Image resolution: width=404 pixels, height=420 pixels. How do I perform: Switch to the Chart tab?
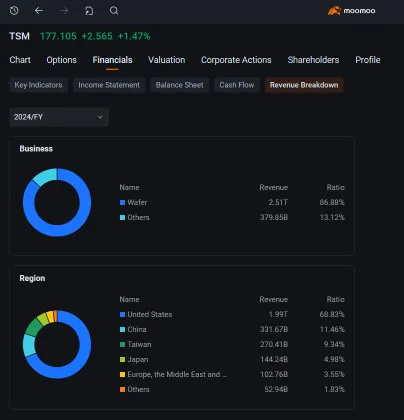point(20,60)
